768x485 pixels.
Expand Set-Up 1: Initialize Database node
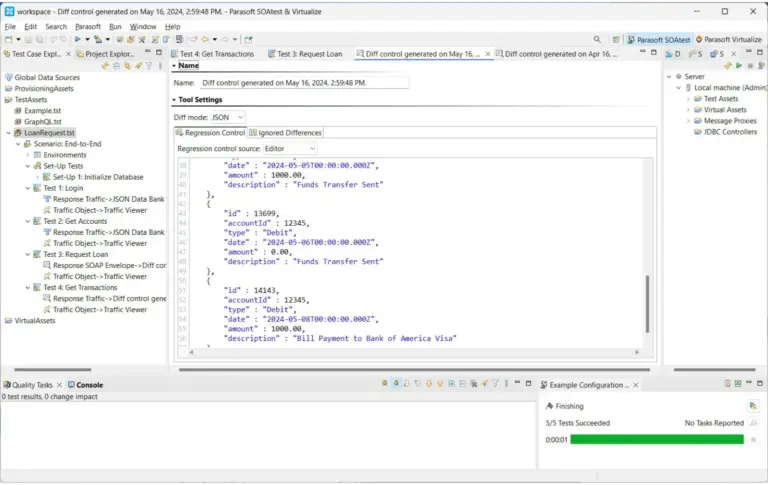point(38,177)
